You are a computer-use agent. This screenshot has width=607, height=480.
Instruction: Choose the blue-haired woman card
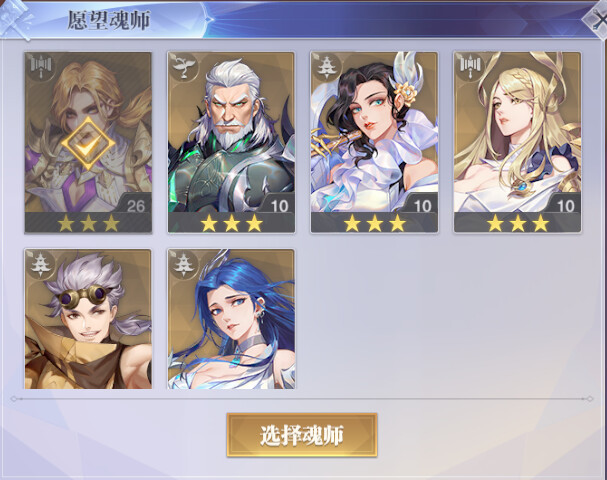(231, 319)
